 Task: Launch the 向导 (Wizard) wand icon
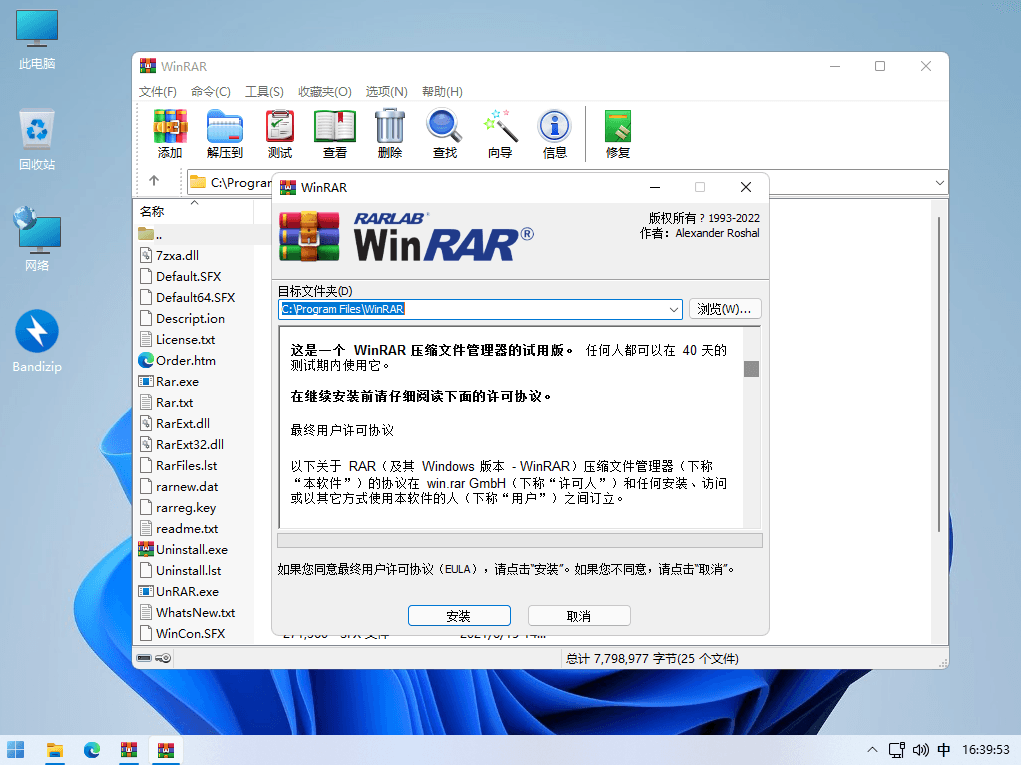(500, 134)
